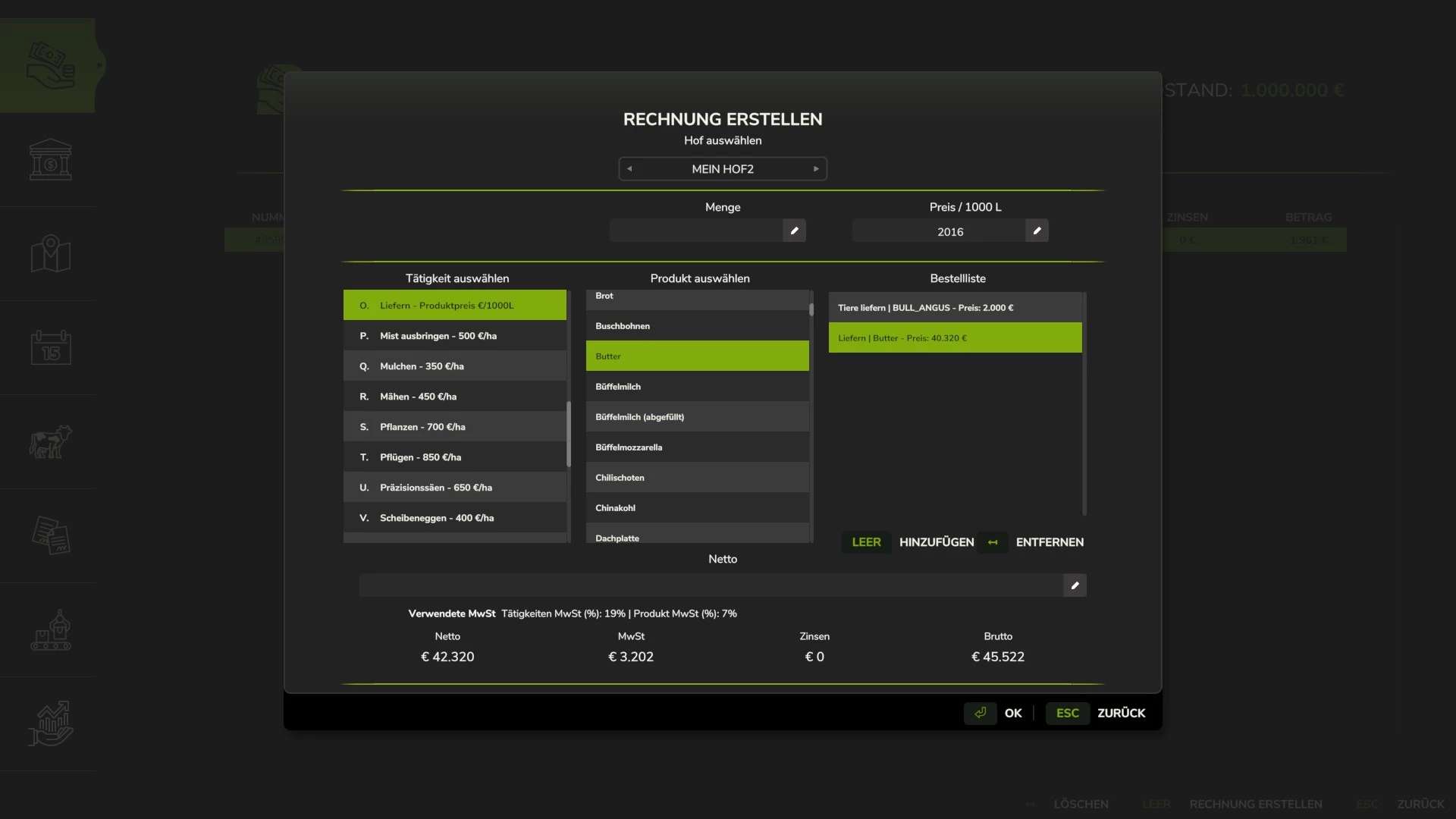
Task: Open the forklift pallet icon in sidebar
Action: coord(49,629)
